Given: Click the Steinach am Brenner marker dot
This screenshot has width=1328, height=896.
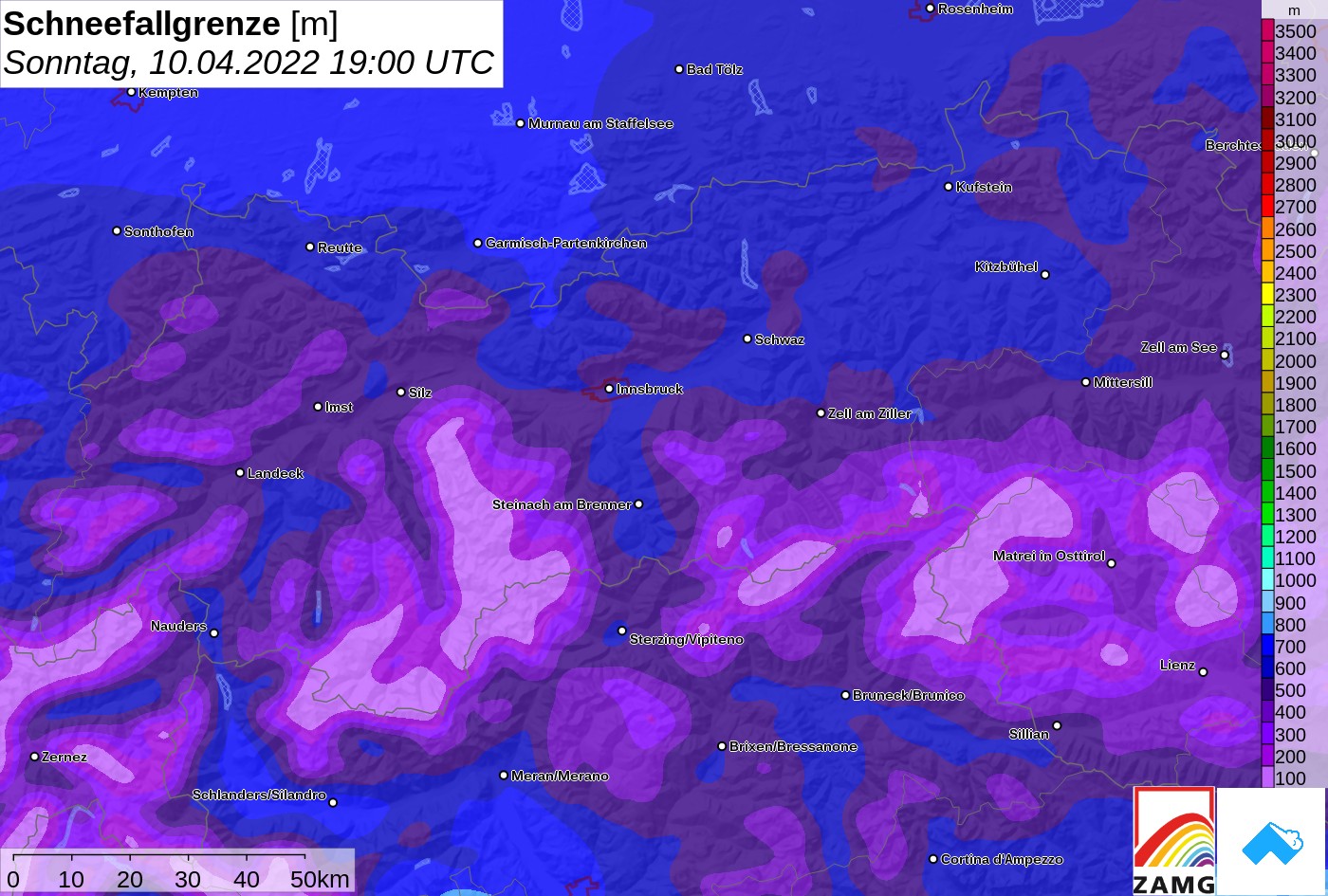Looking at the screenshot, I should click(x=638, y=504).
